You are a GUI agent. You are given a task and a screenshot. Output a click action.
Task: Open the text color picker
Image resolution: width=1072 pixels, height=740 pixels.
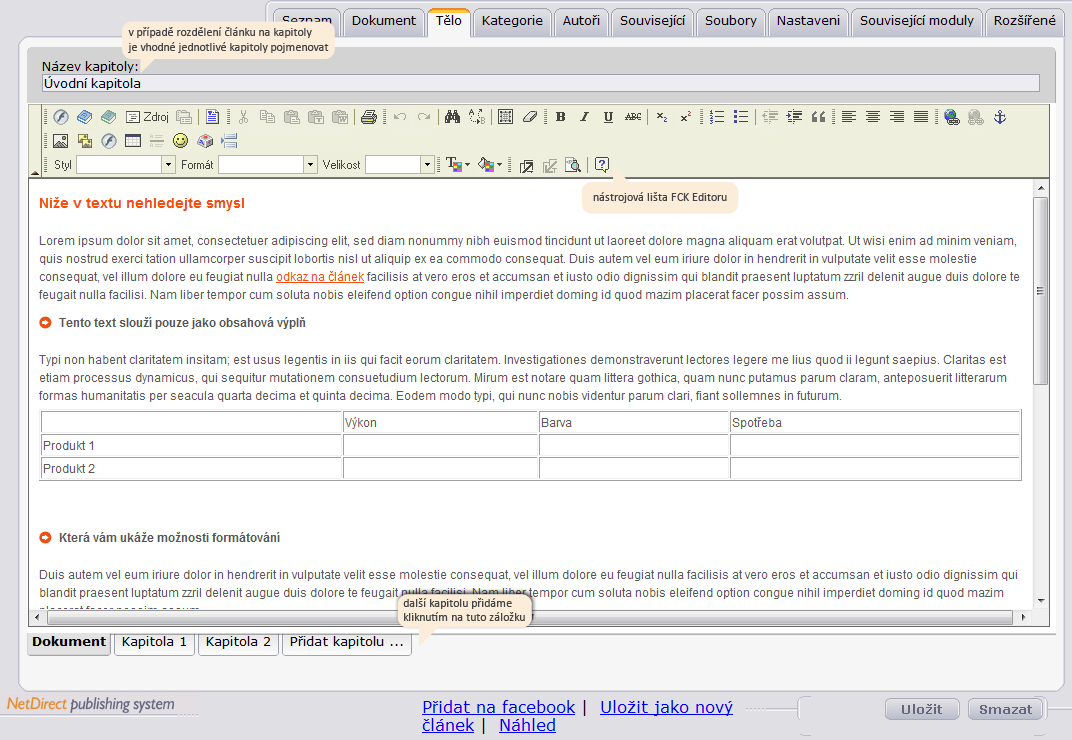[458, 165]
